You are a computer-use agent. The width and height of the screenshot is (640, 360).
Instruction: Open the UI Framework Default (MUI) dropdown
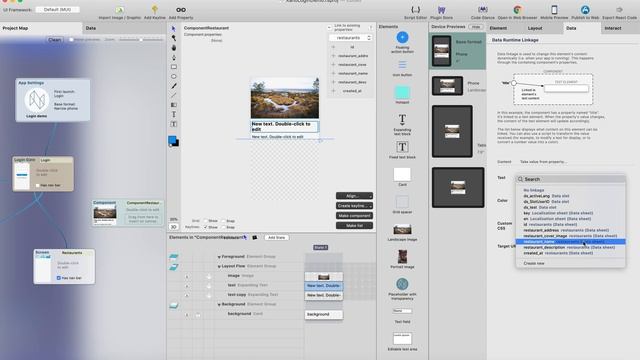coord(58,9)
